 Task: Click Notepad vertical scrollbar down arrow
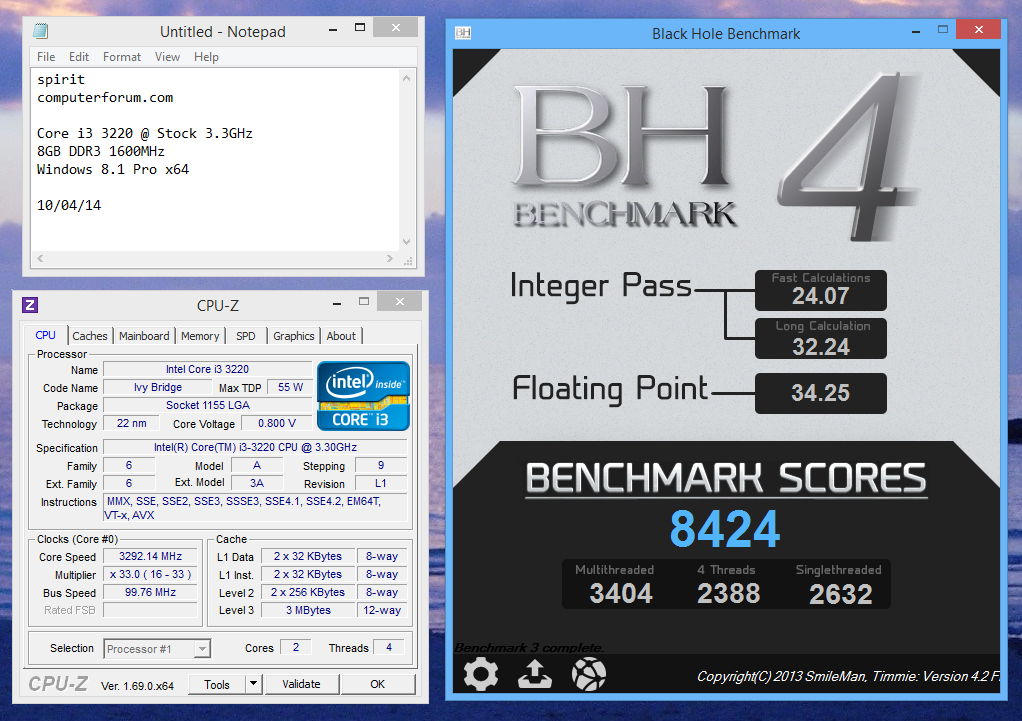pos(407,242)
